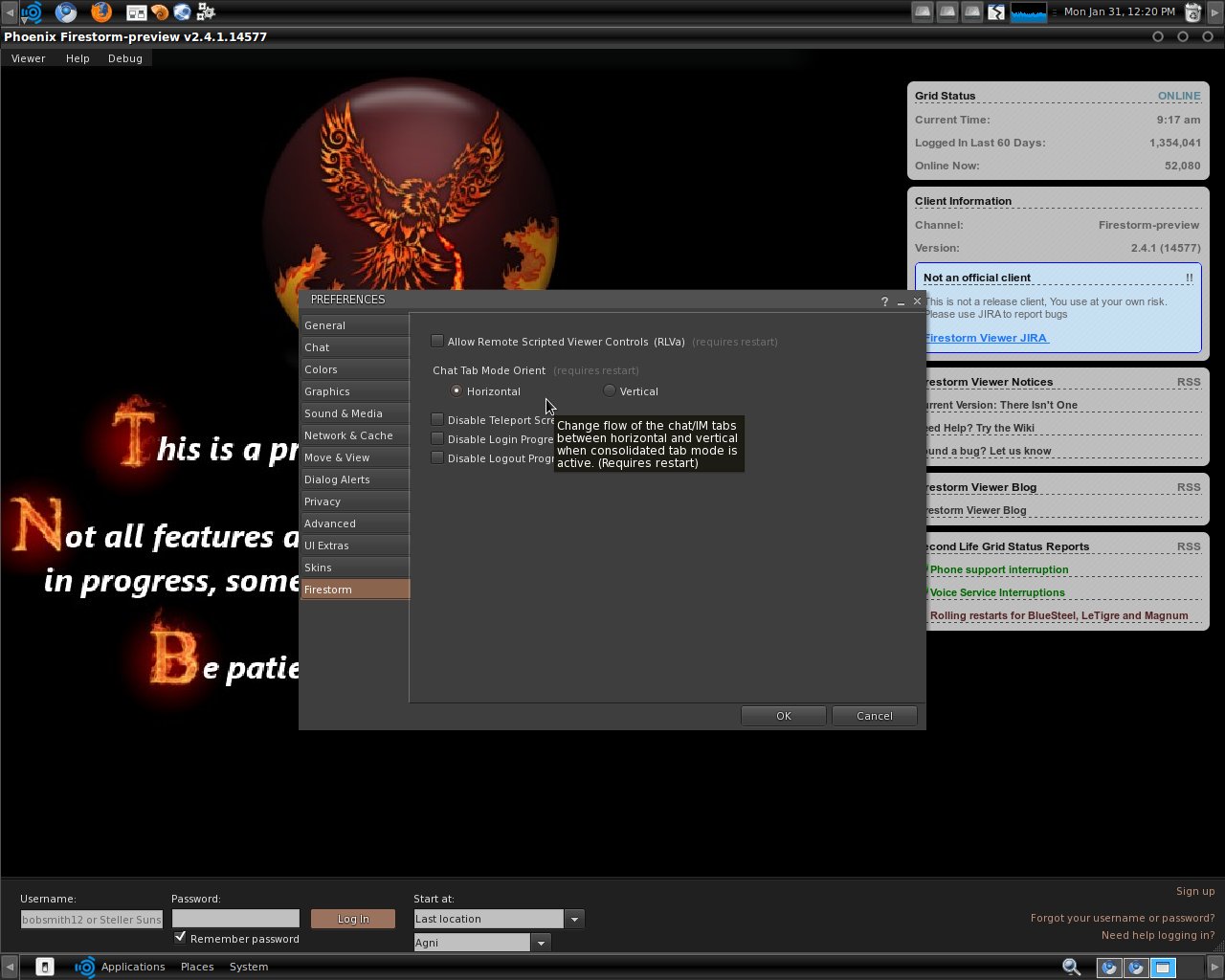Click the show desktop icon in bottom panel
This screenshot has height=980, width=1225.
(44, 967)
